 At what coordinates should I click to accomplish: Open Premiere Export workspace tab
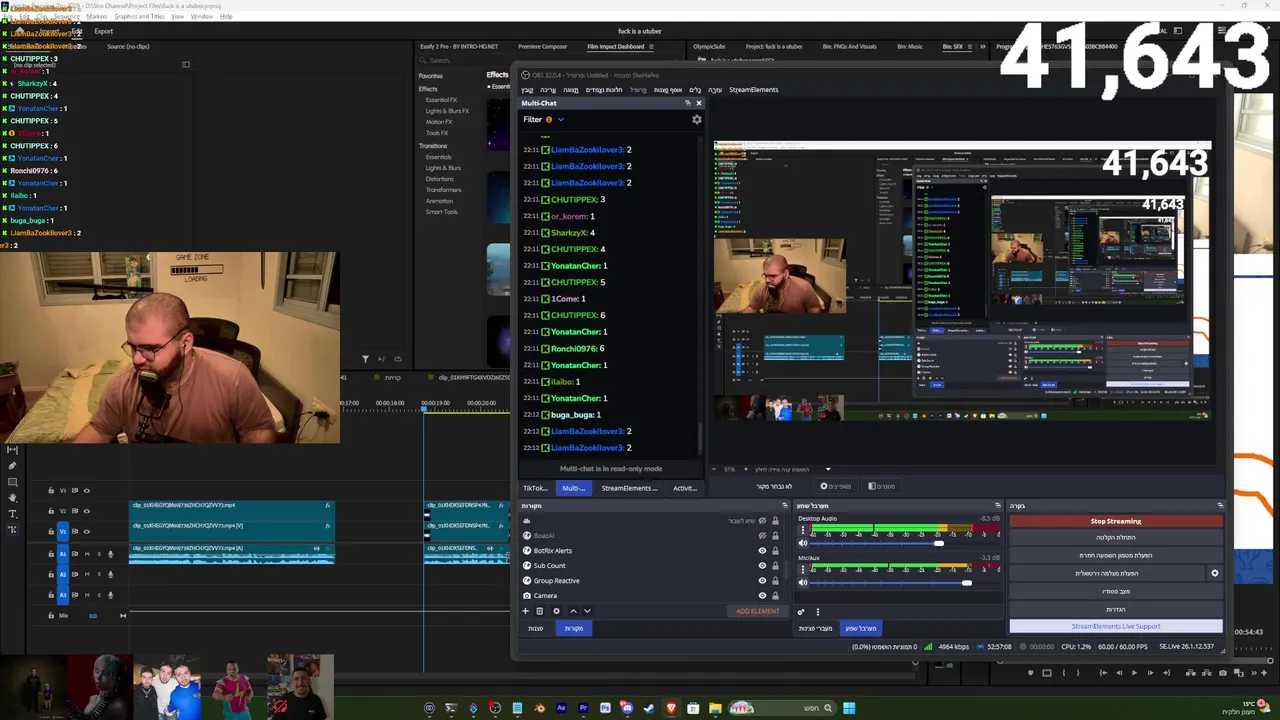coord(103,31)
